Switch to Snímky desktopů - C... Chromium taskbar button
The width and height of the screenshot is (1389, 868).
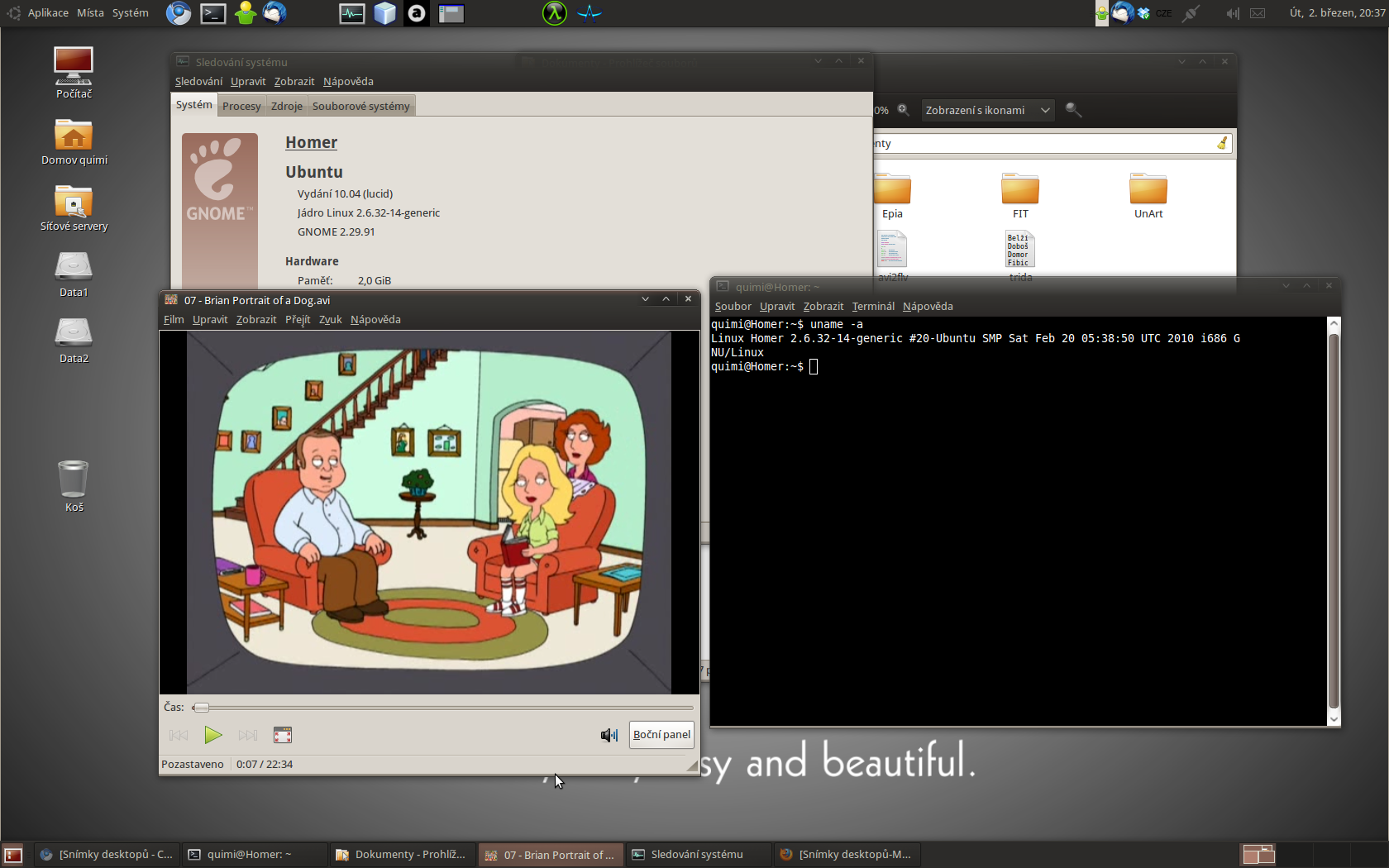pos(107,855)
